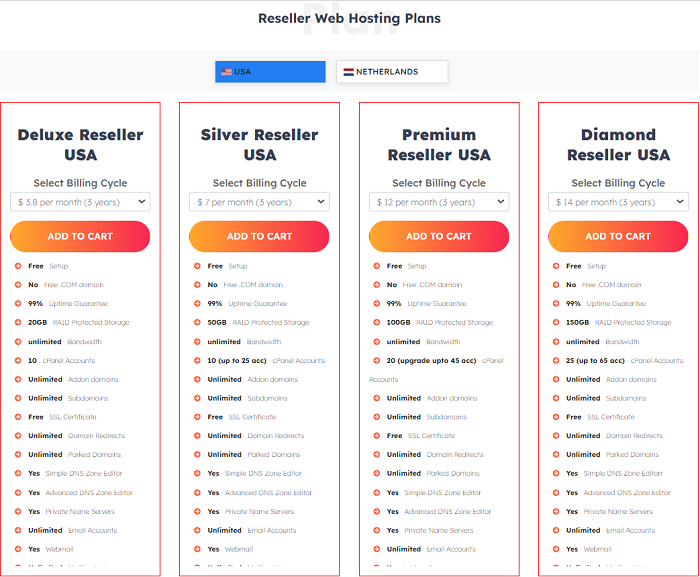Click bullet icon next to Deluxe Webmail
Image resolution: width=700 pixels, height=577 pixels.
click(18, 549)
